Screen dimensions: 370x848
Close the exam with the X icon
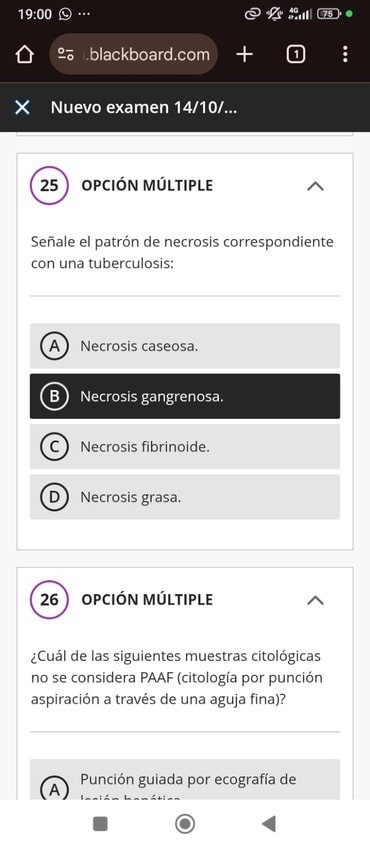click(x=22, y=108)
